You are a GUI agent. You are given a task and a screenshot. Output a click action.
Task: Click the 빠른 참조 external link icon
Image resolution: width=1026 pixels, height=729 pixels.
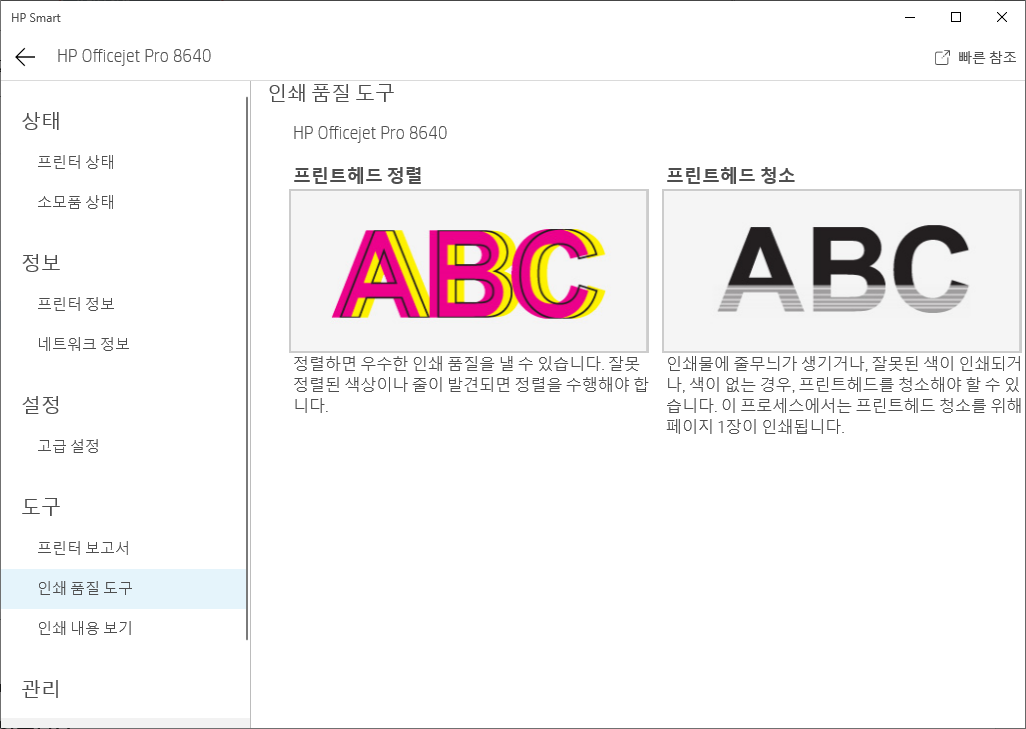[942, 58]
